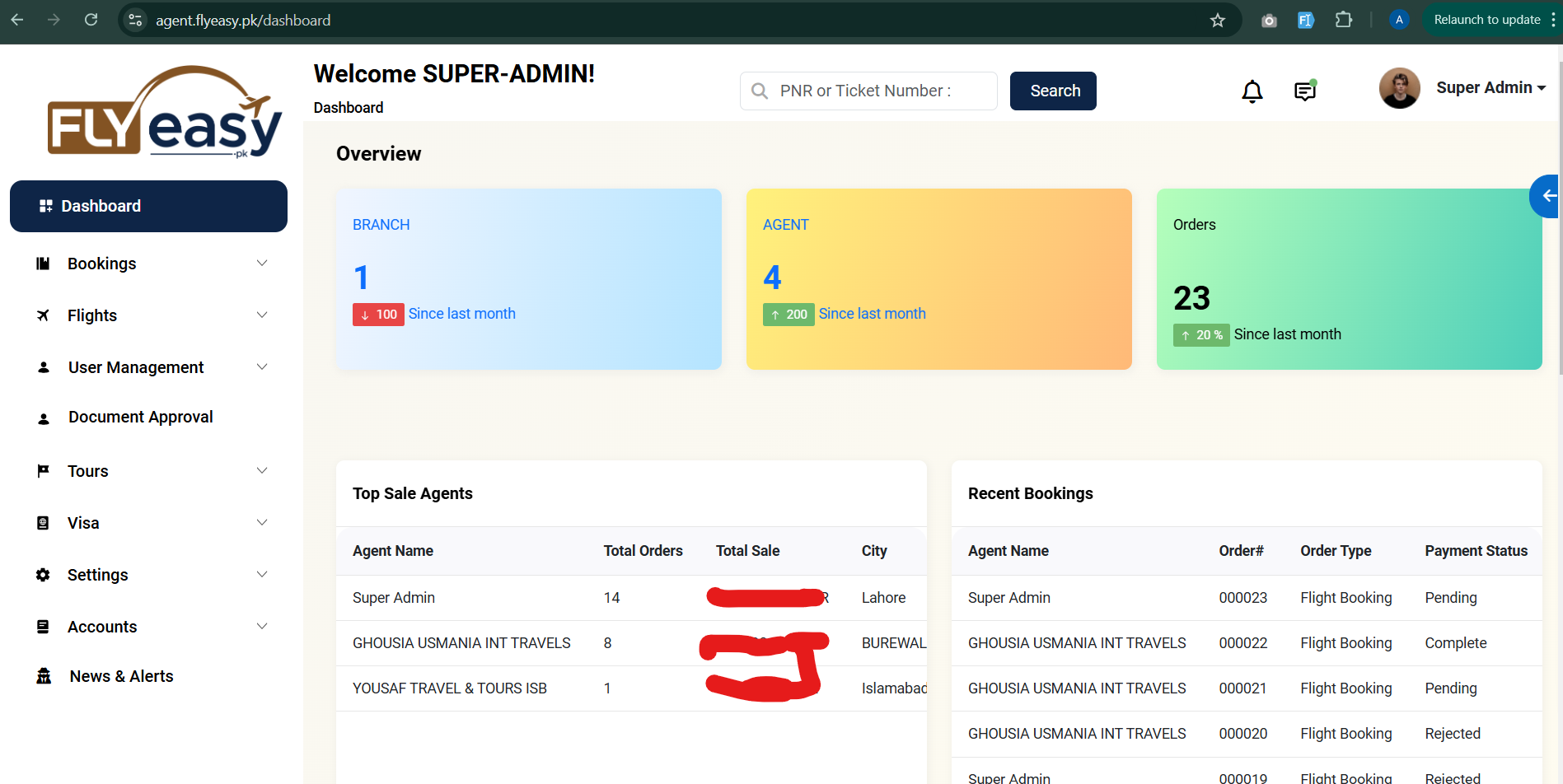1563x784 pixels.
Task: Click the Super Admin profile avatar
Action: tap(1399, 88)
